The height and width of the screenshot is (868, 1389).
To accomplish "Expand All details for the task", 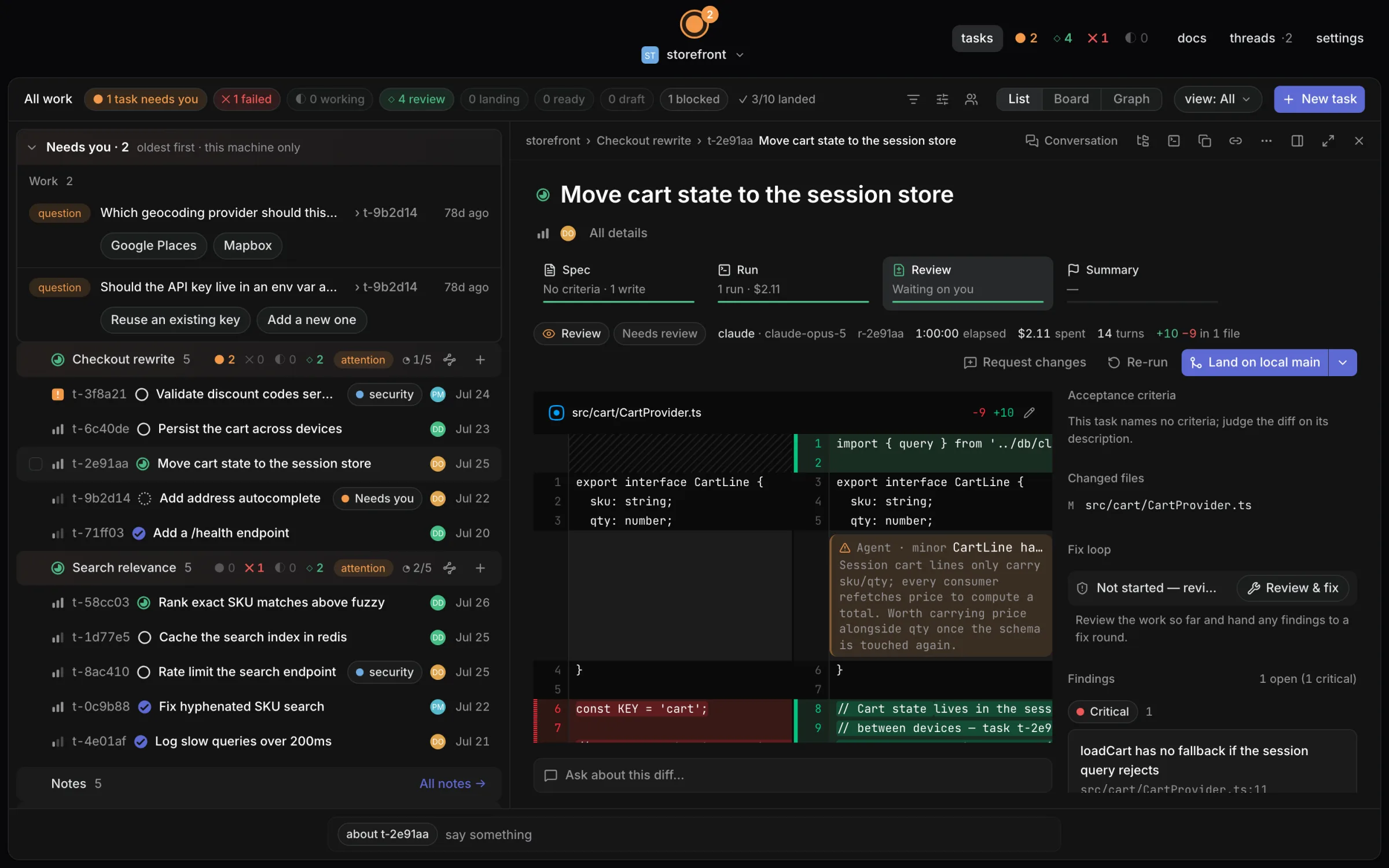I will [618, 233].
